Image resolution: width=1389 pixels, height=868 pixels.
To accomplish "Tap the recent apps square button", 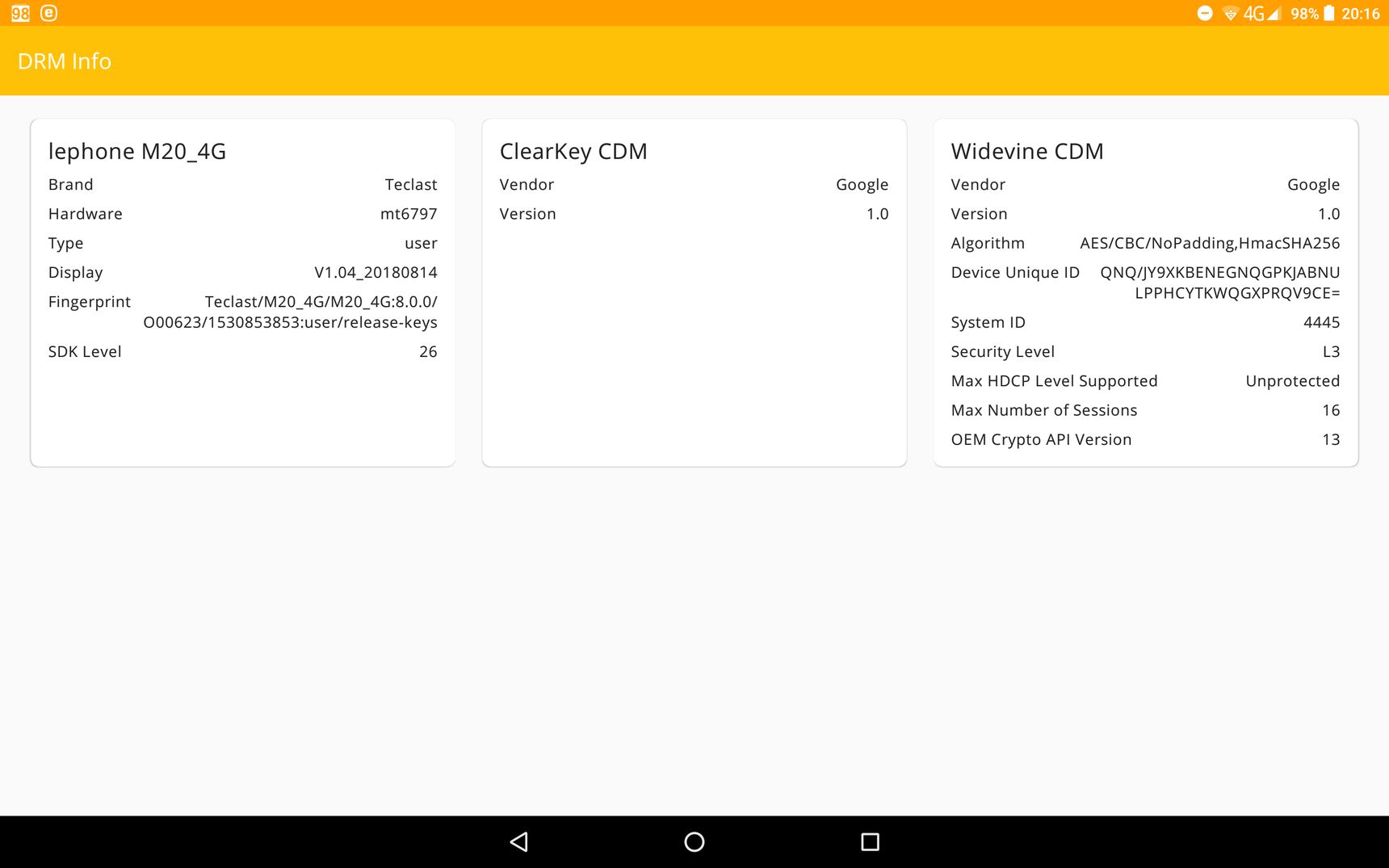I will (x=870, y=842).
